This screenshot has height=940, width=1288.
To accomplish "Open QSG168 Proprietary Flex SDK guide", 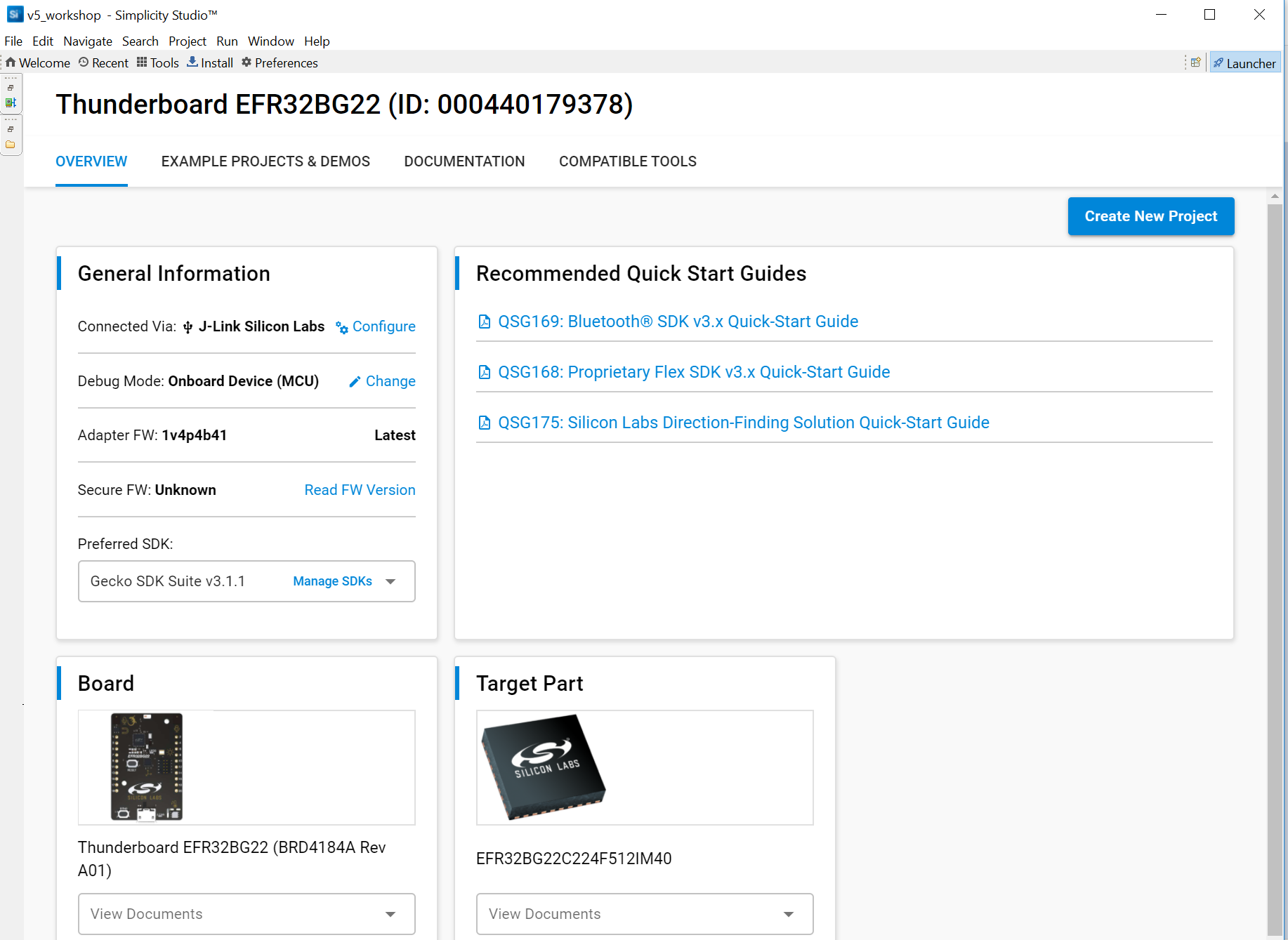I will tap(694, 372).
